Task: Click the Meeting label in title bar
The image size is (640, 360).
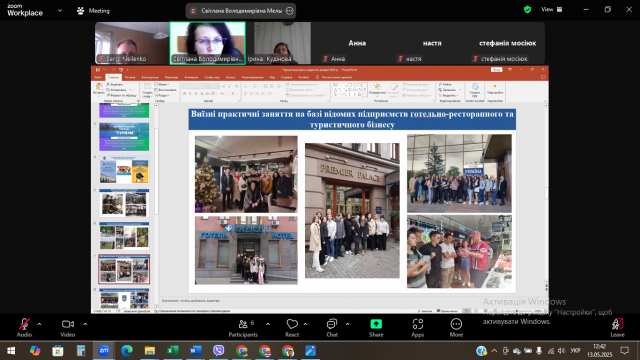Action: (99, 11)
